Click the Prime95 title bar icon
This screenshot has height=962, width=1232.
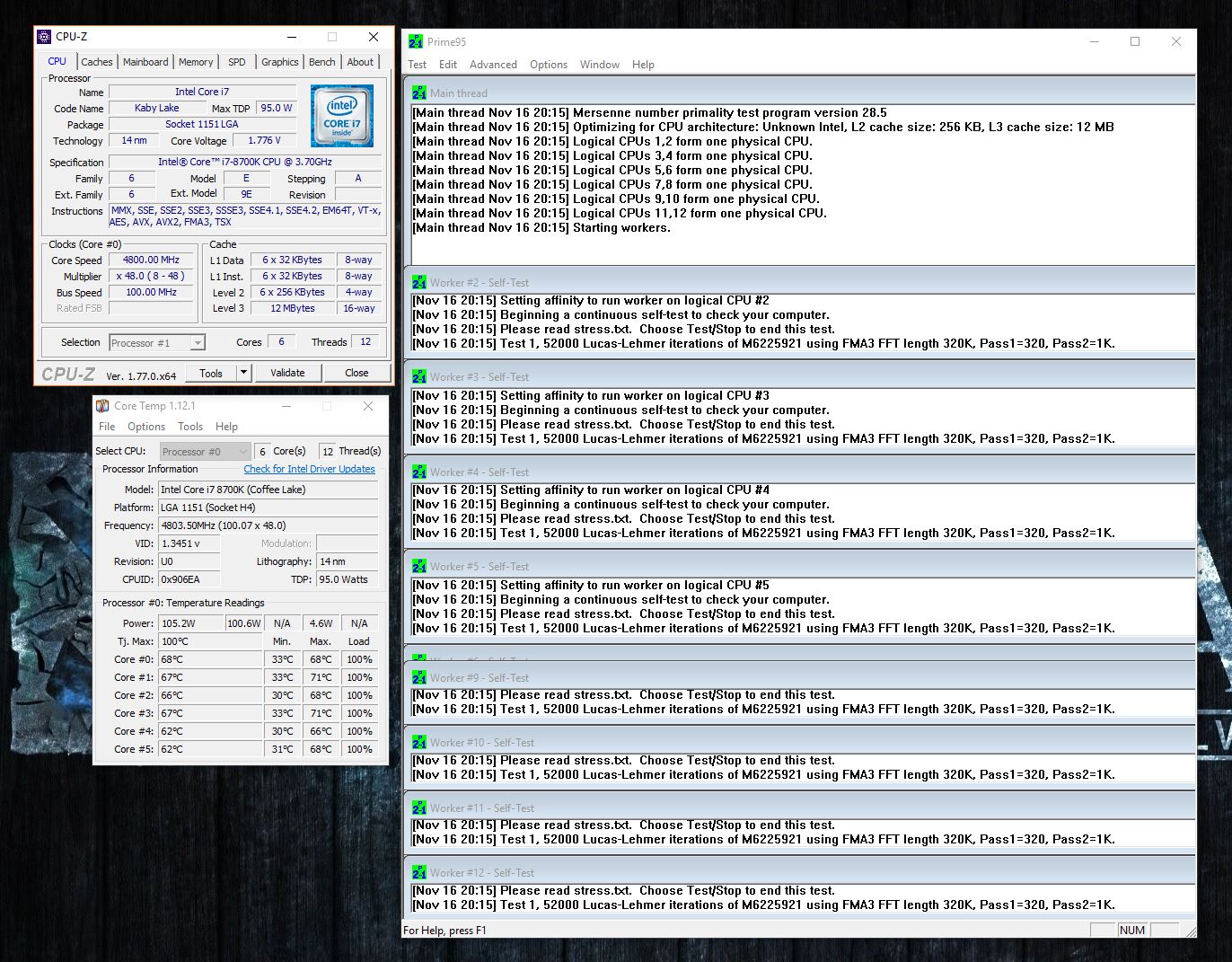point(416,41)
